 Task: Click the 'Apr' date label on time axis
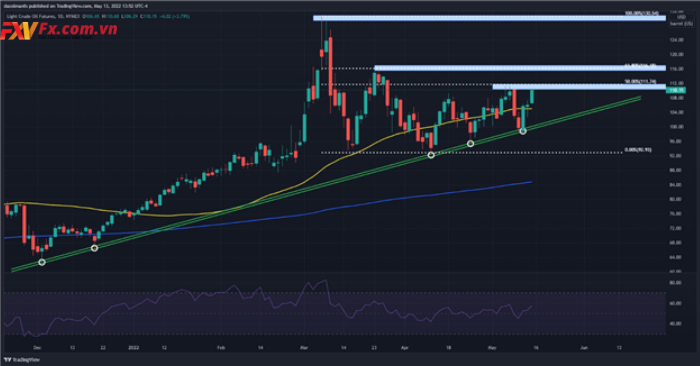click(x=404, y=348)
